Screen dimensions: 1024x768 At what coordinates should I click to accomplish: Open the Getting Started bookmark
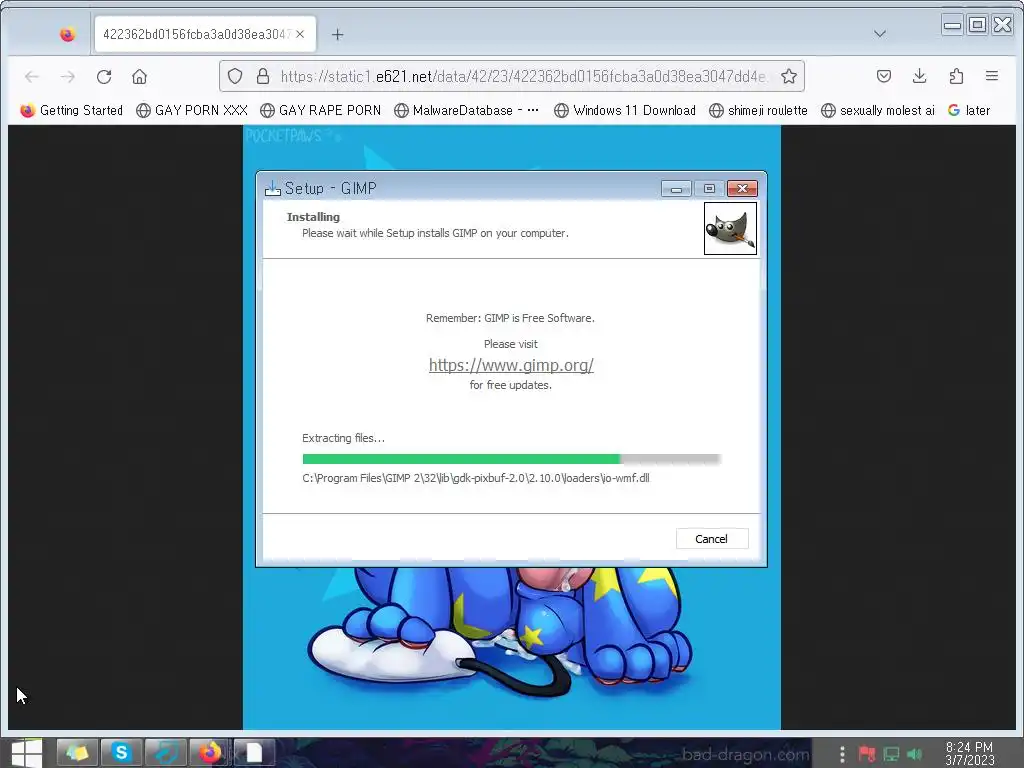click(72, 110)
